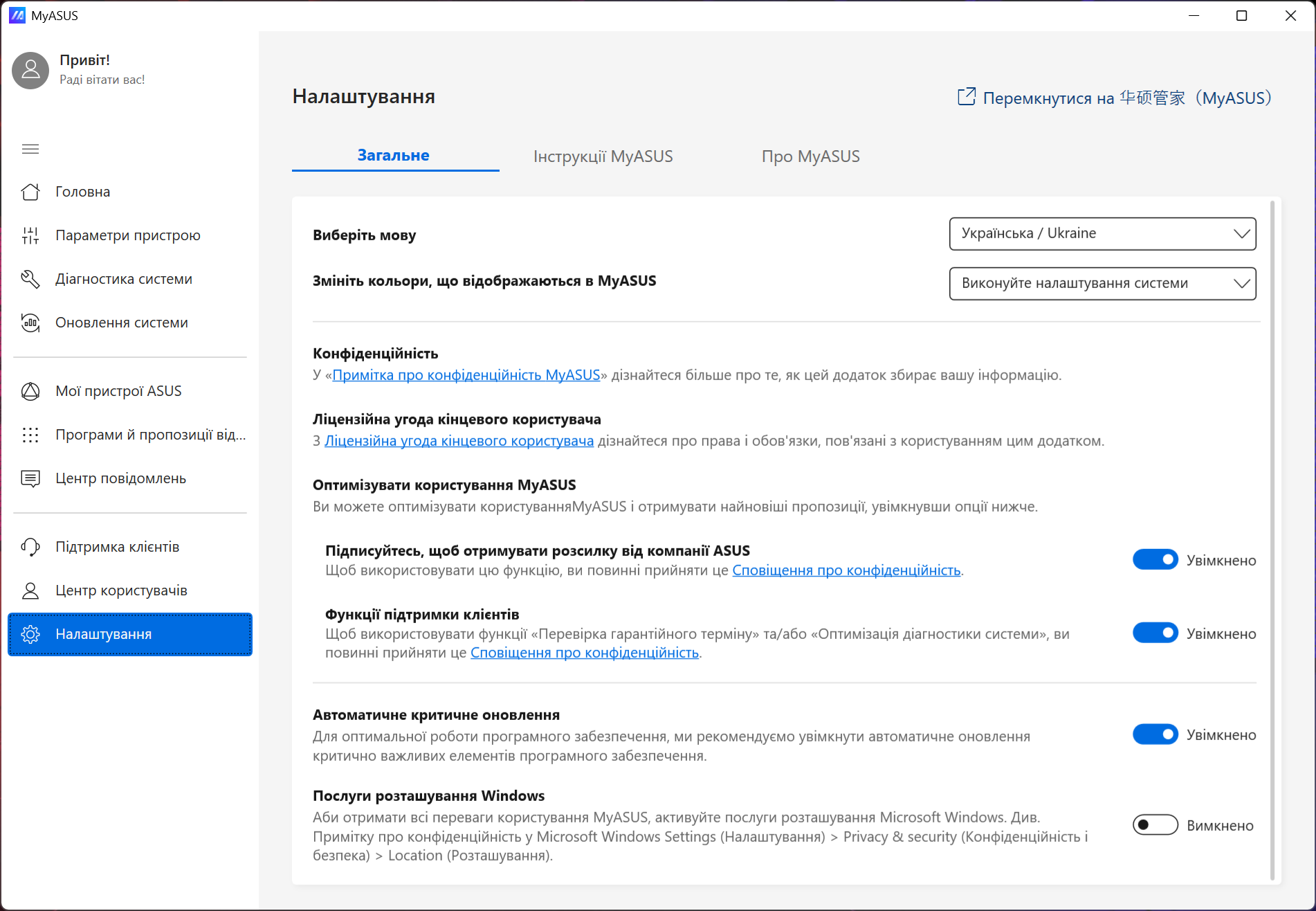This screenshot has width=1316, height=911.
Task: Select Налаштування in sidebar
Action: tap(130, 634)
